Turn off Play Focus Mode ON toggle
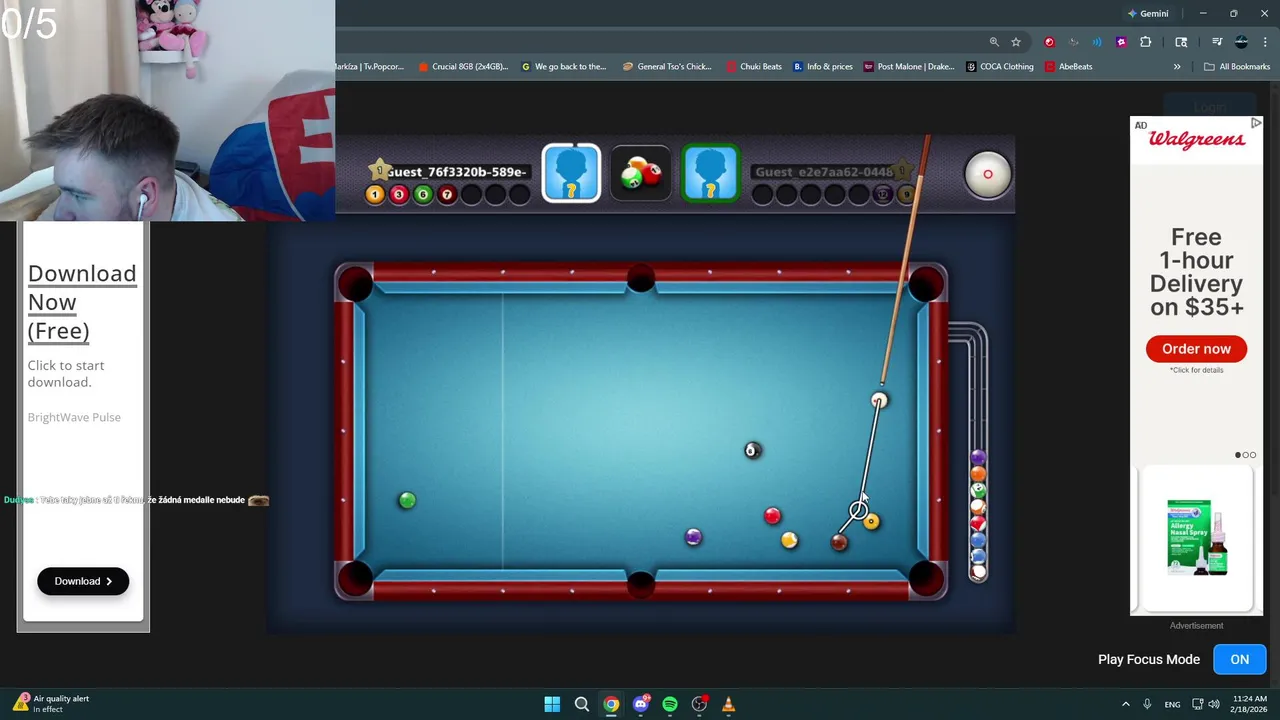The image size is (1280, 720). [1239, 660]
